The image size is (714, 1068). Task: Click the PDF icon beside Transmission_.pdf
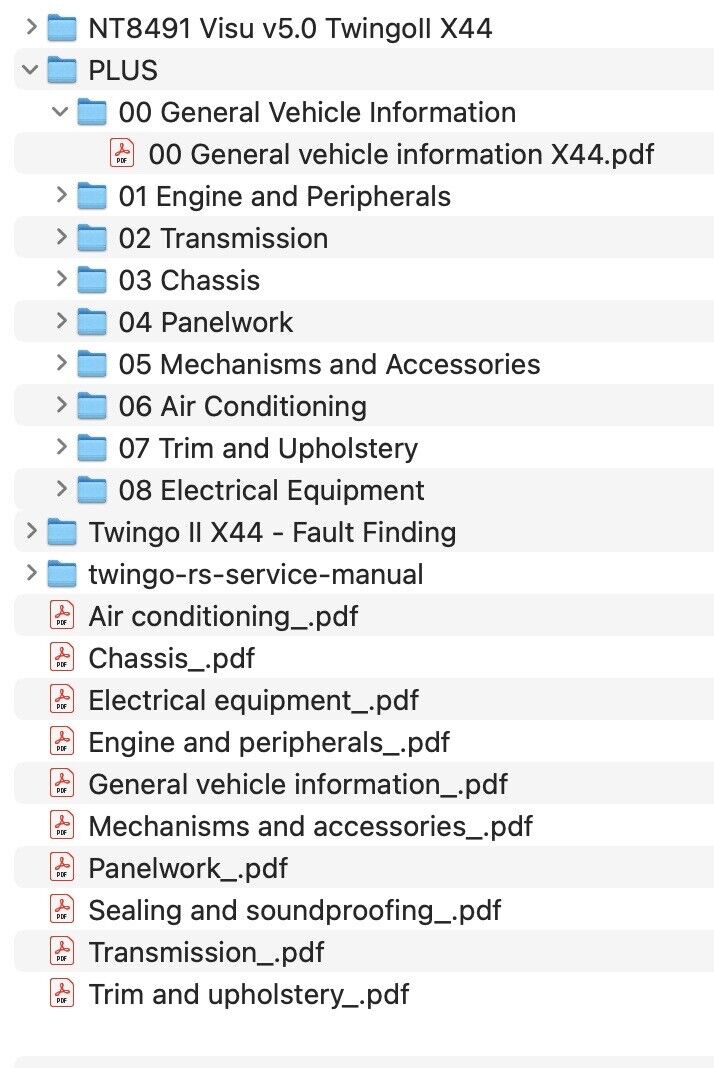coord(62,951)
